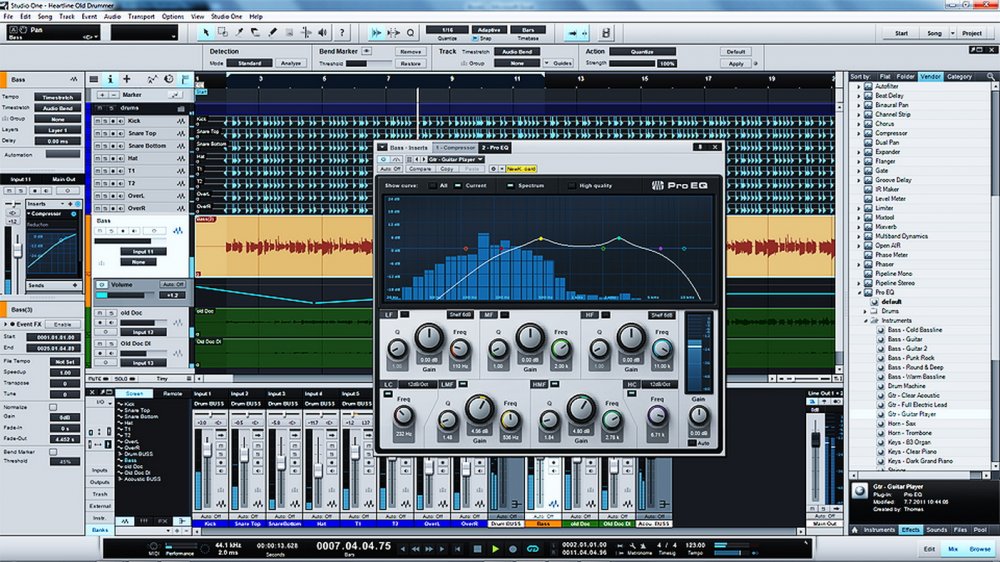Click the LMF Gain knob
This screenshot has width=1000, height=562.
pyautogui.click(x=479, y=410)
